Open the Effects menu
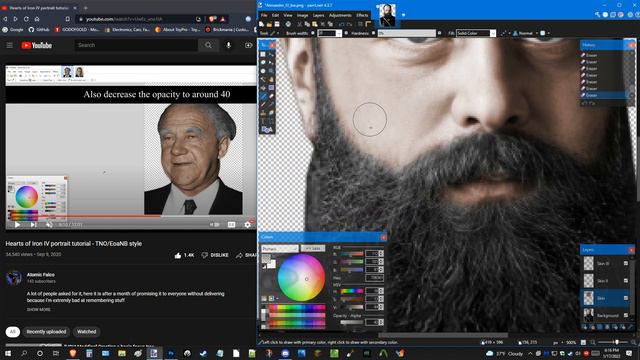Viewport: 640px width, 360px height. point(362,15)
